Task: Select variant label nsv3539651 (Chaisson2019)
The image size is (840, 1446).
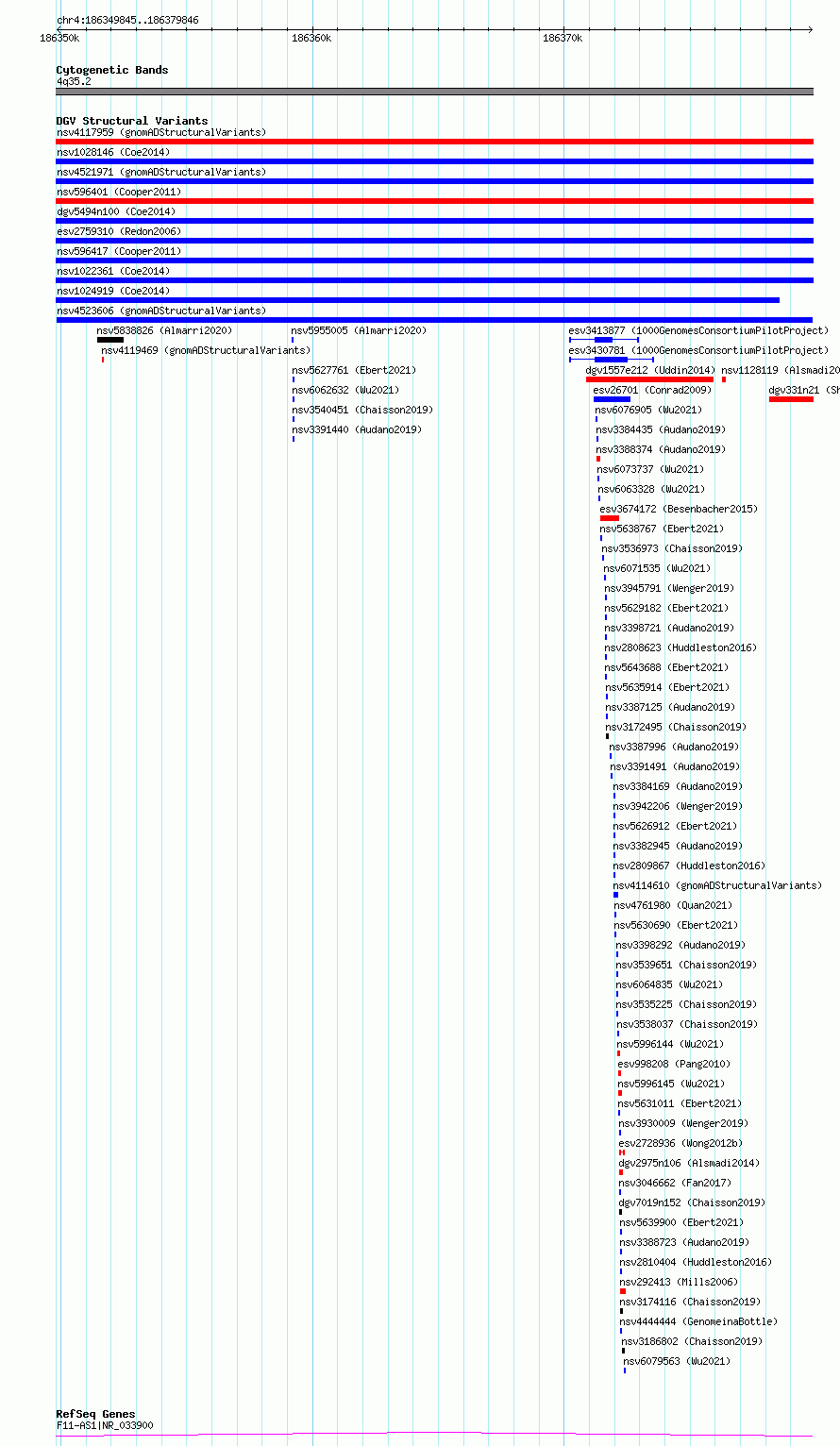Action: pyautogui.click(x=686, y=965)
